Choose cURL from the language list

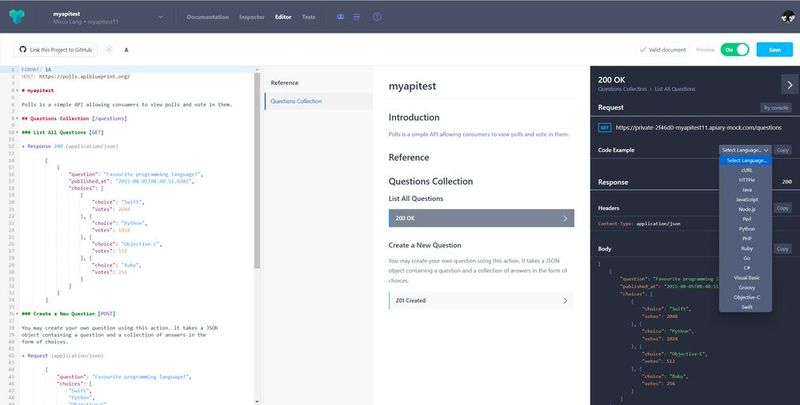pos(746,170)
